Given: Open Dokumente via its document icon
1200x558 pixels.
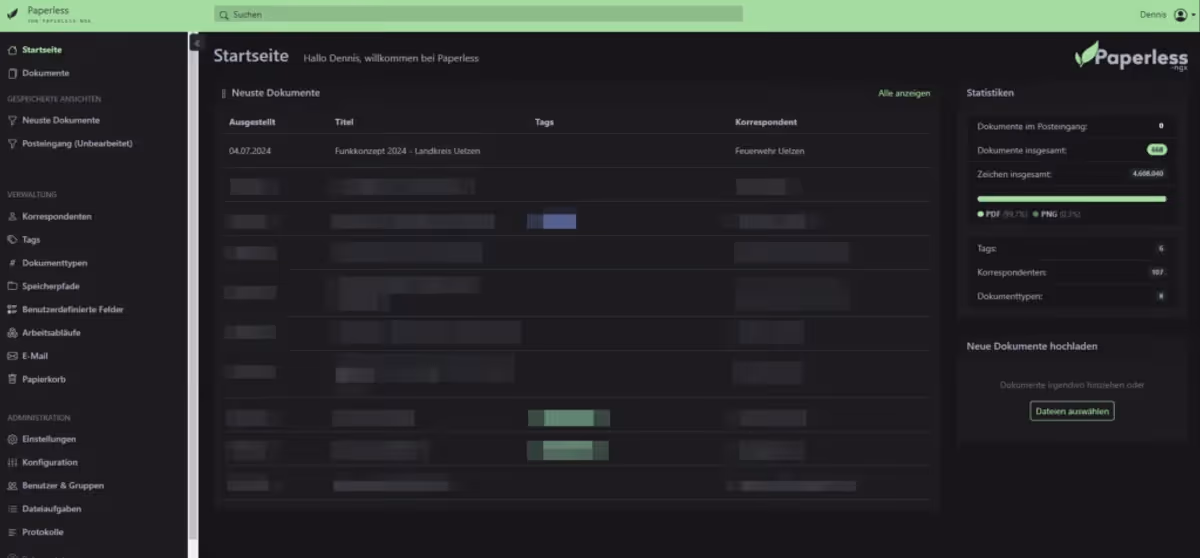Looking at the screenshot, I should 12,73.
